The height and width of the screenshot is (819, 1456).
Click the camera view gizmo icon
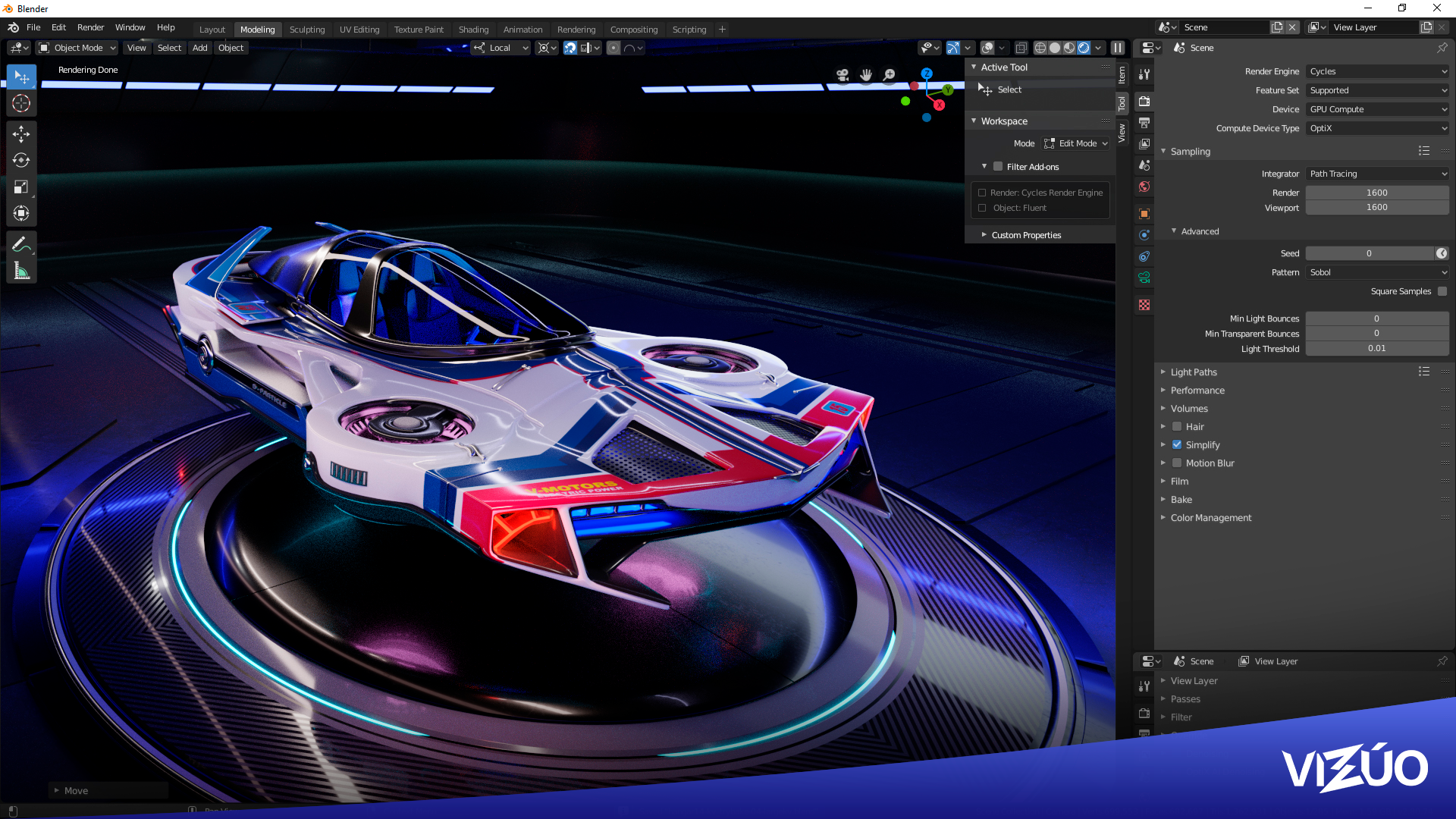click(843, 74)
